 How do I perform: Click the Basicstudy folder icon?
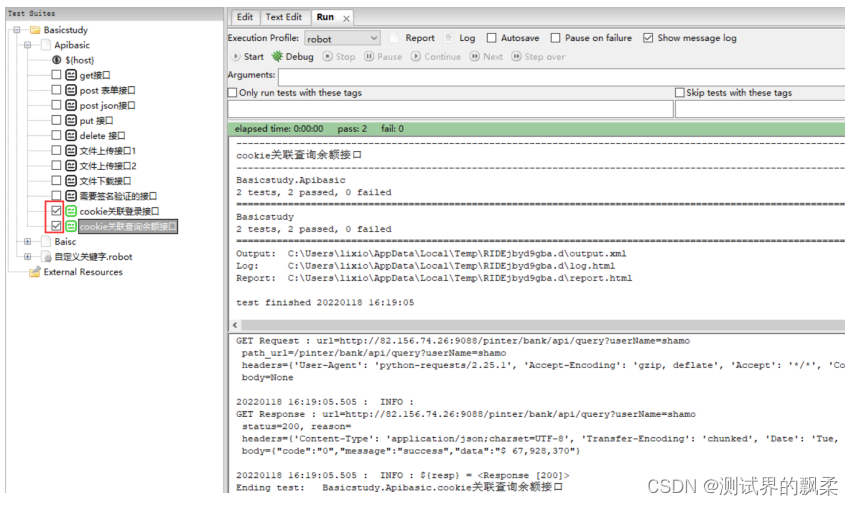tap(35, 30)
